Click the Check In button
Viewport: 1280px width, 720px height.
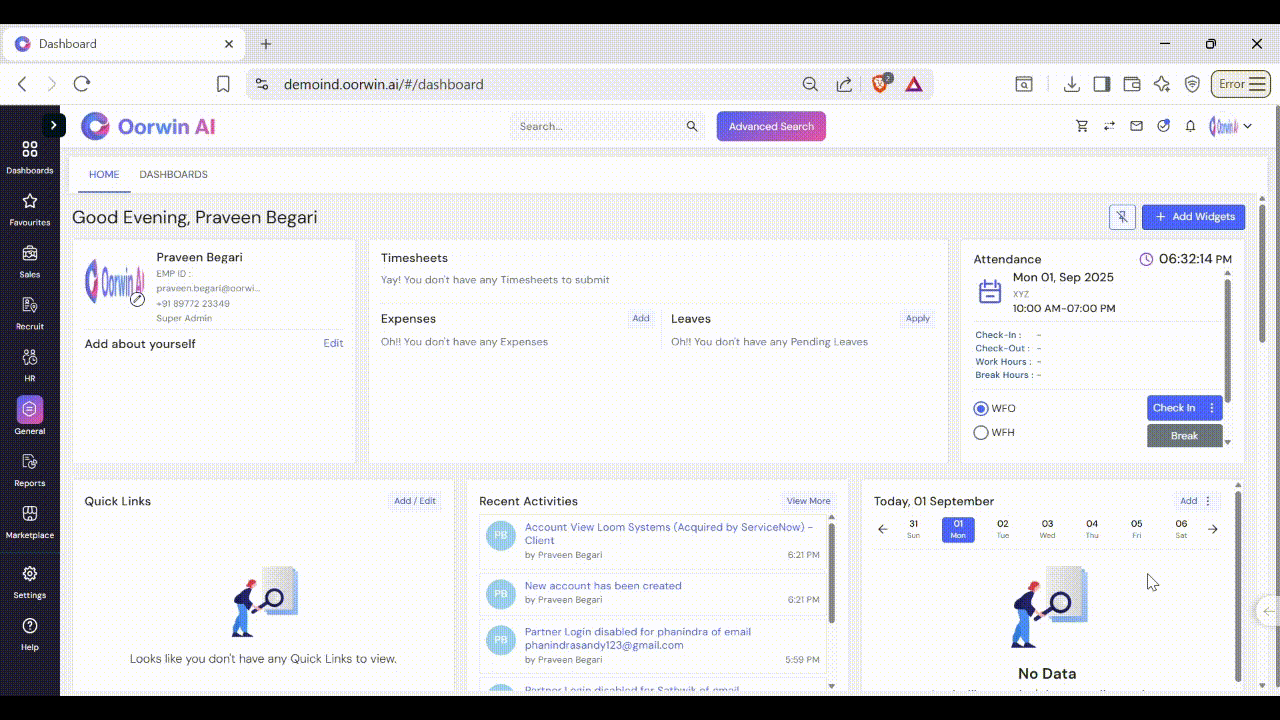(1174, 408)
